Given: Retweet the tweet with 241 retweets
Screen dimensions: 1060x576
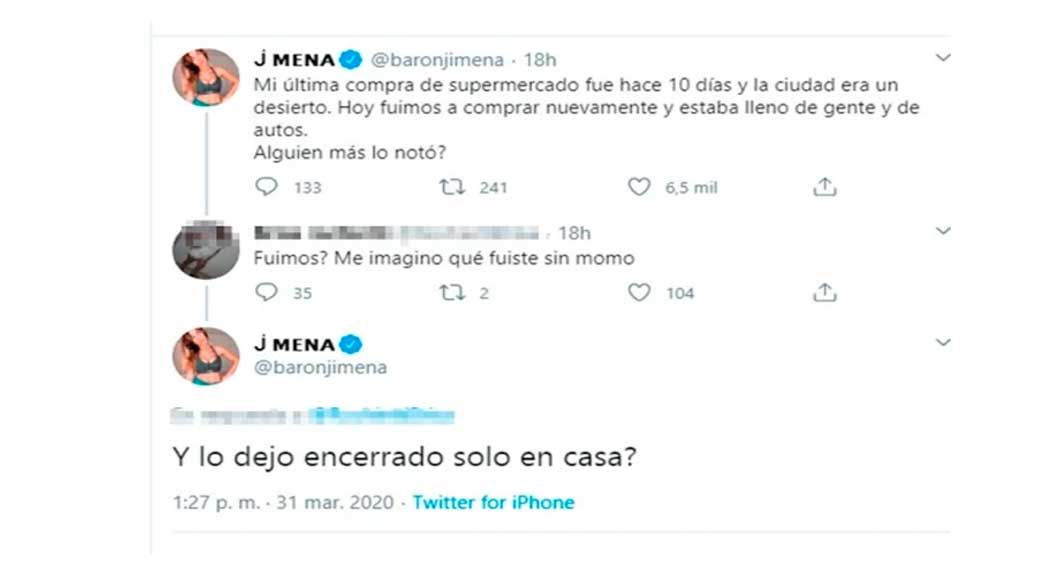Looking at the screenshot, I should [455, 187].
